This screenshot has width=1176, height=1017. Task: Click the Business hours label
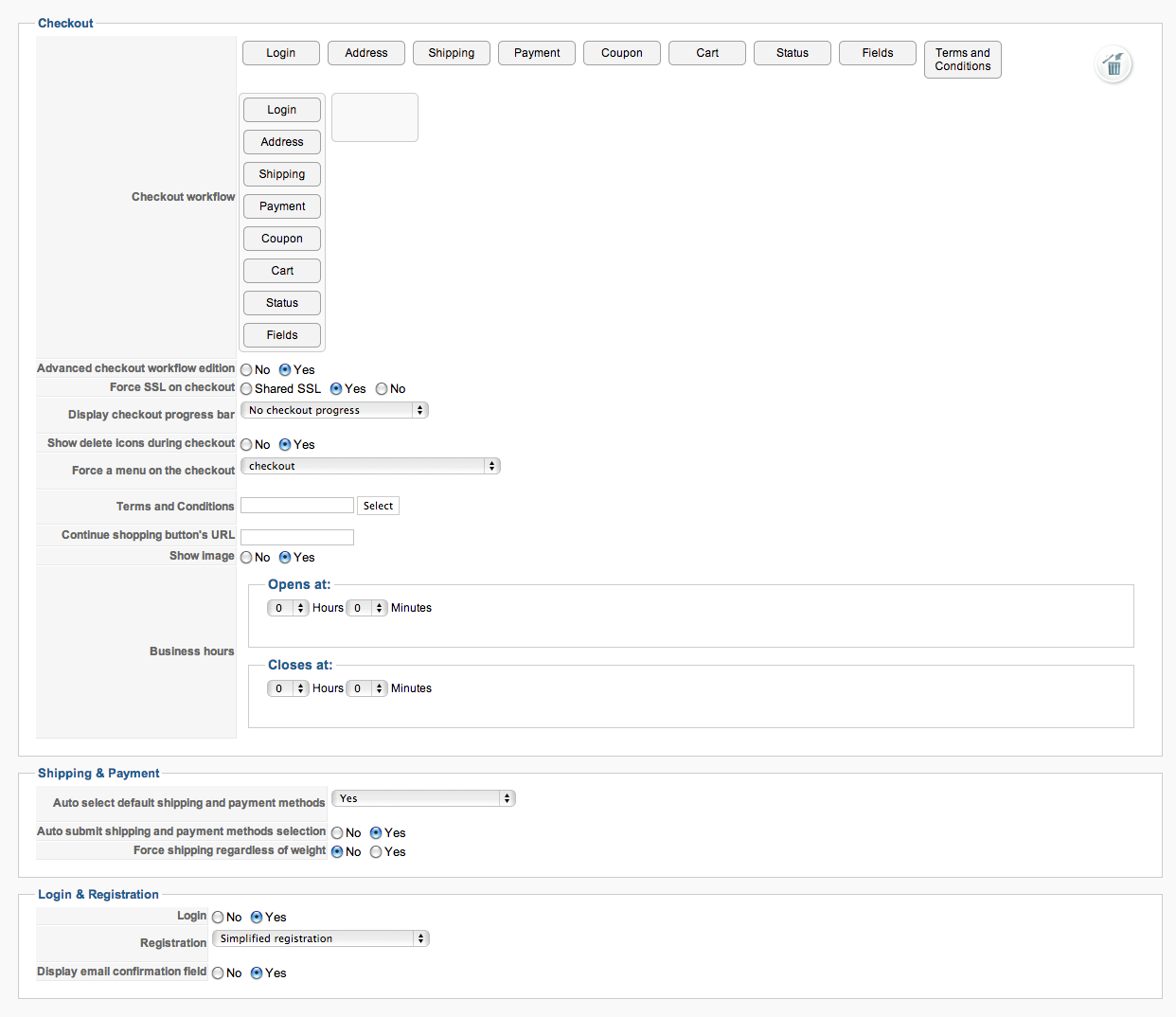pos(192,651)
